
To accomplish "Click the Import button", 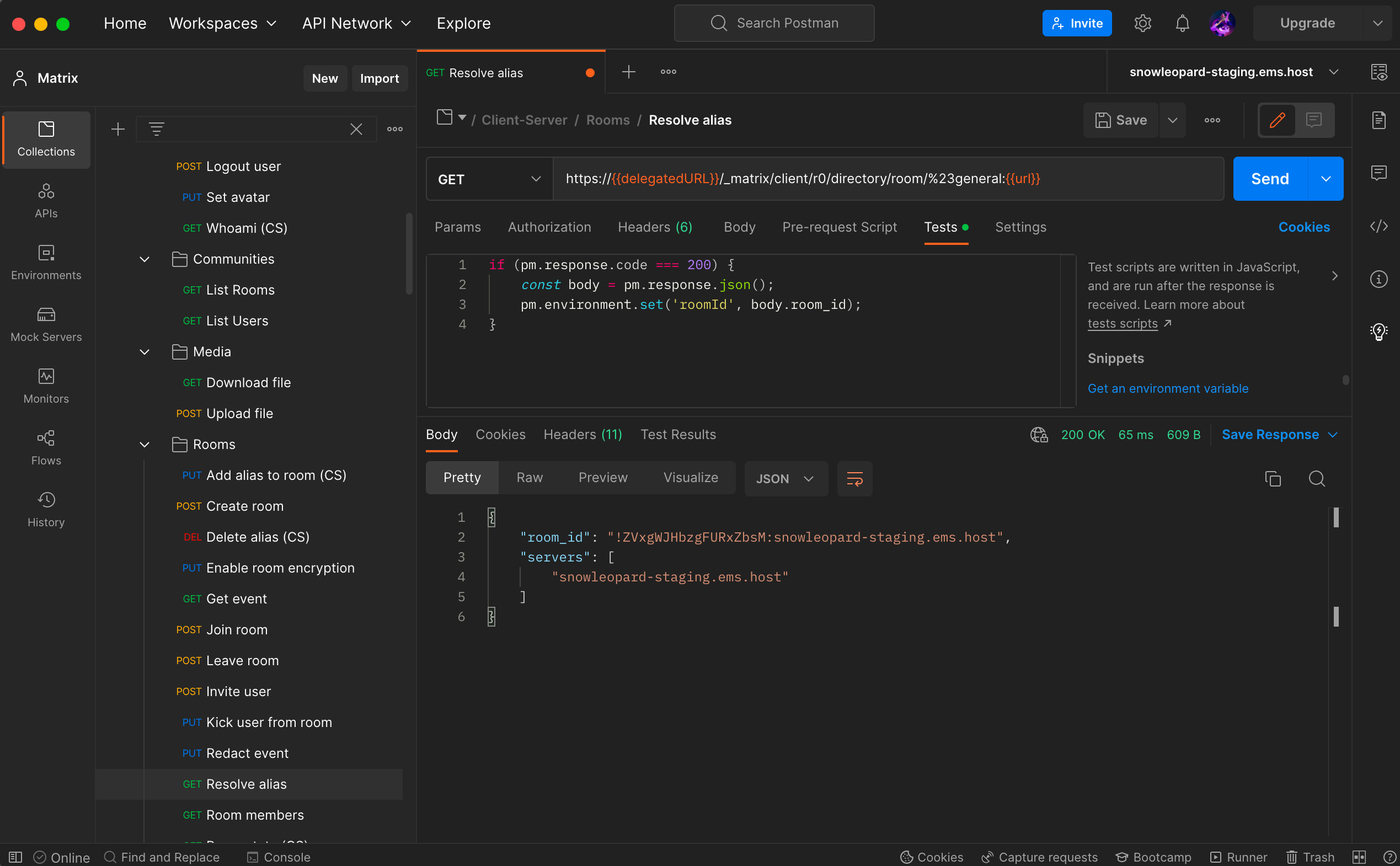I will pos(379,78).
